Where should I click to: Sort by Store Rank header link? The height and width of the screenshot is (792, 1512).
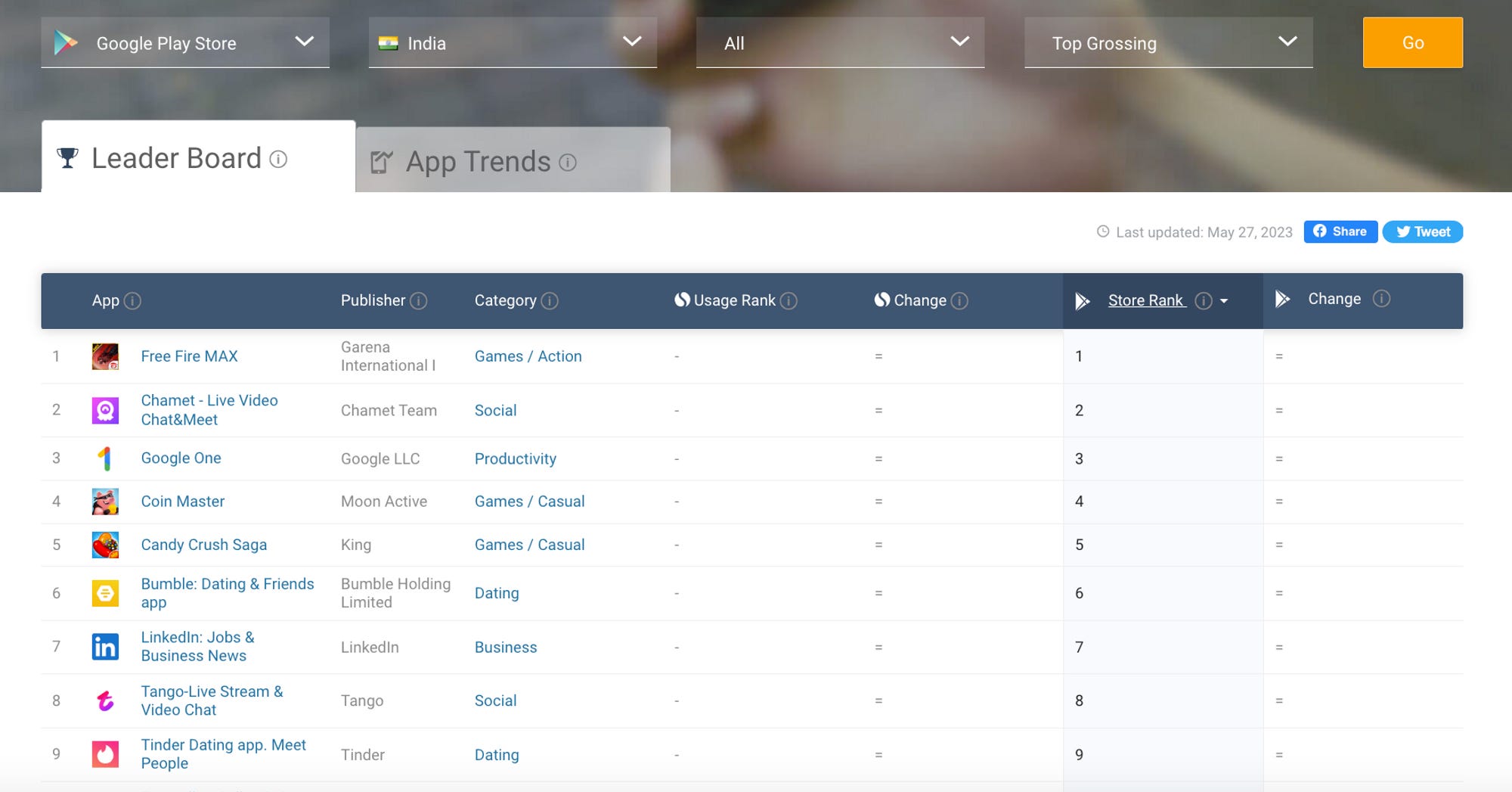[x=1146, y=300]
